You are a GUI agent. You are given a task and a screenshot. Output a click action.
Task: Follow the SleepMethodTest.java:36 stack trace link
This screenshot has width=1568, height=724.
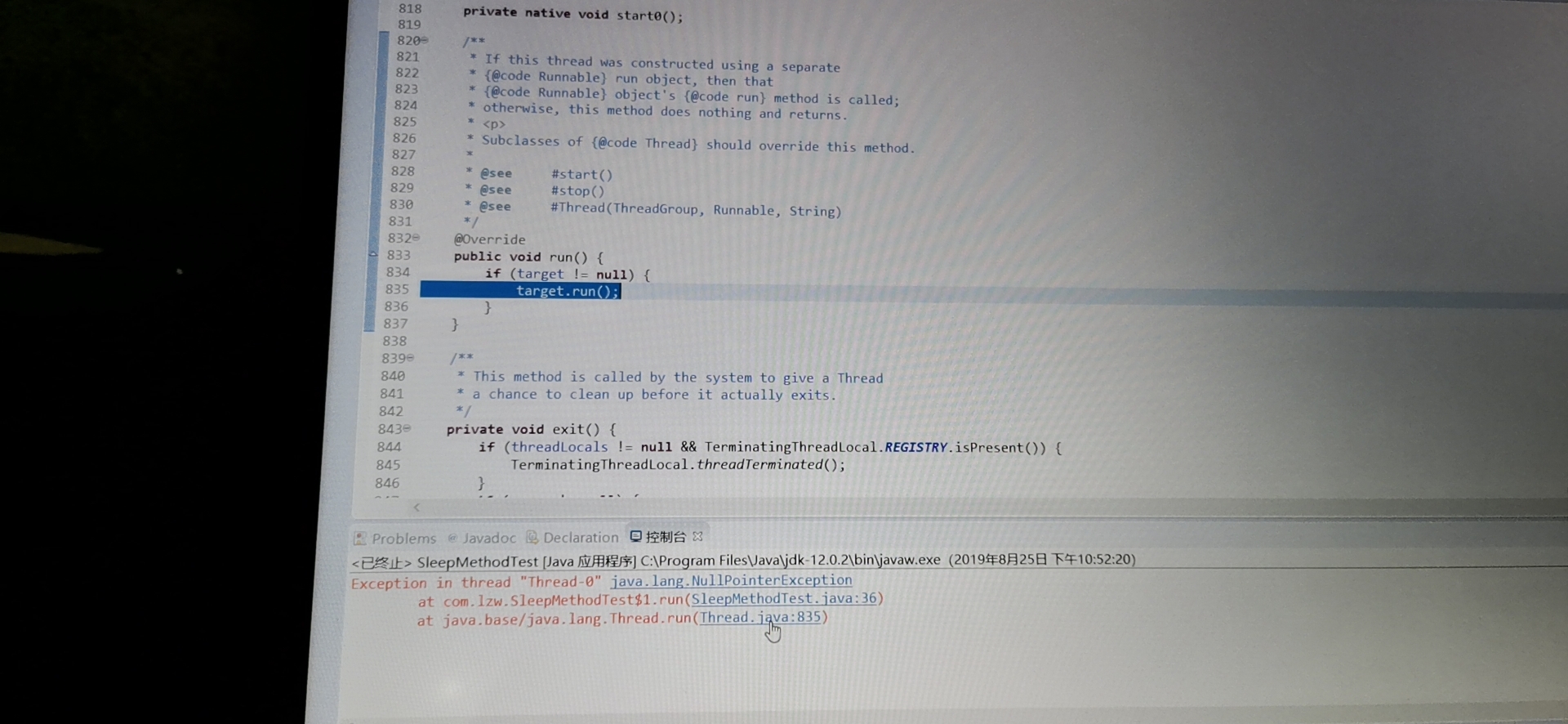pos(784,598)
